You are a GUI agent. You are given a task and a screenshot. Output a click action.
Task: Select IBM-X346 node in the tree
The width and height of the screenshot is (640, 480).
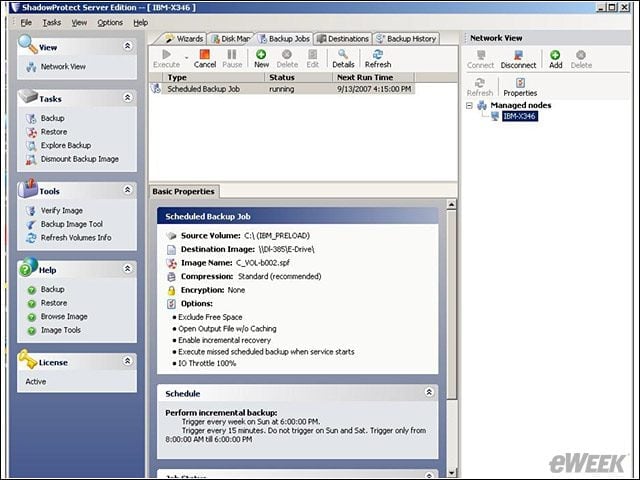pyautogui.click(x=519, y=116)
